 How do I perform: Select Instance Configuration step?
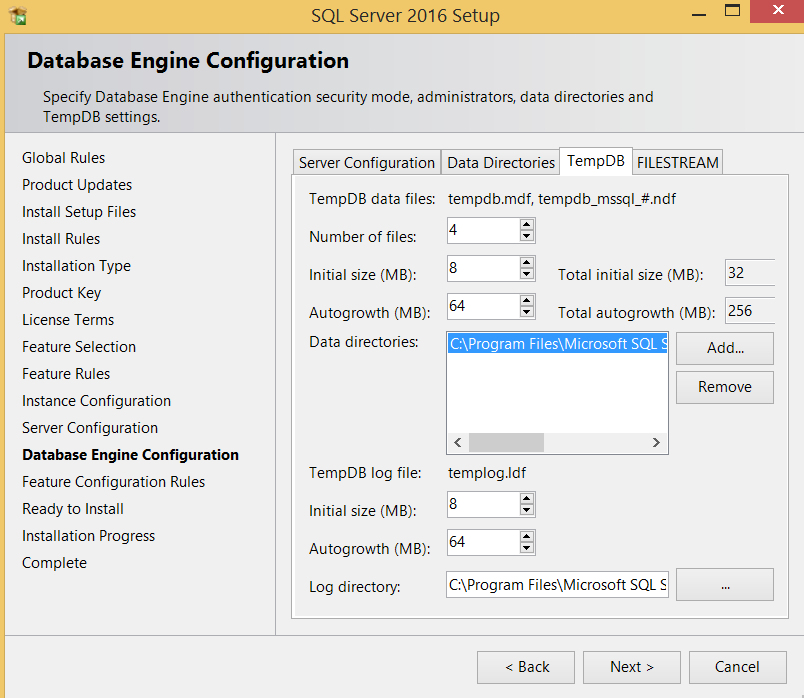coord(96,401)
